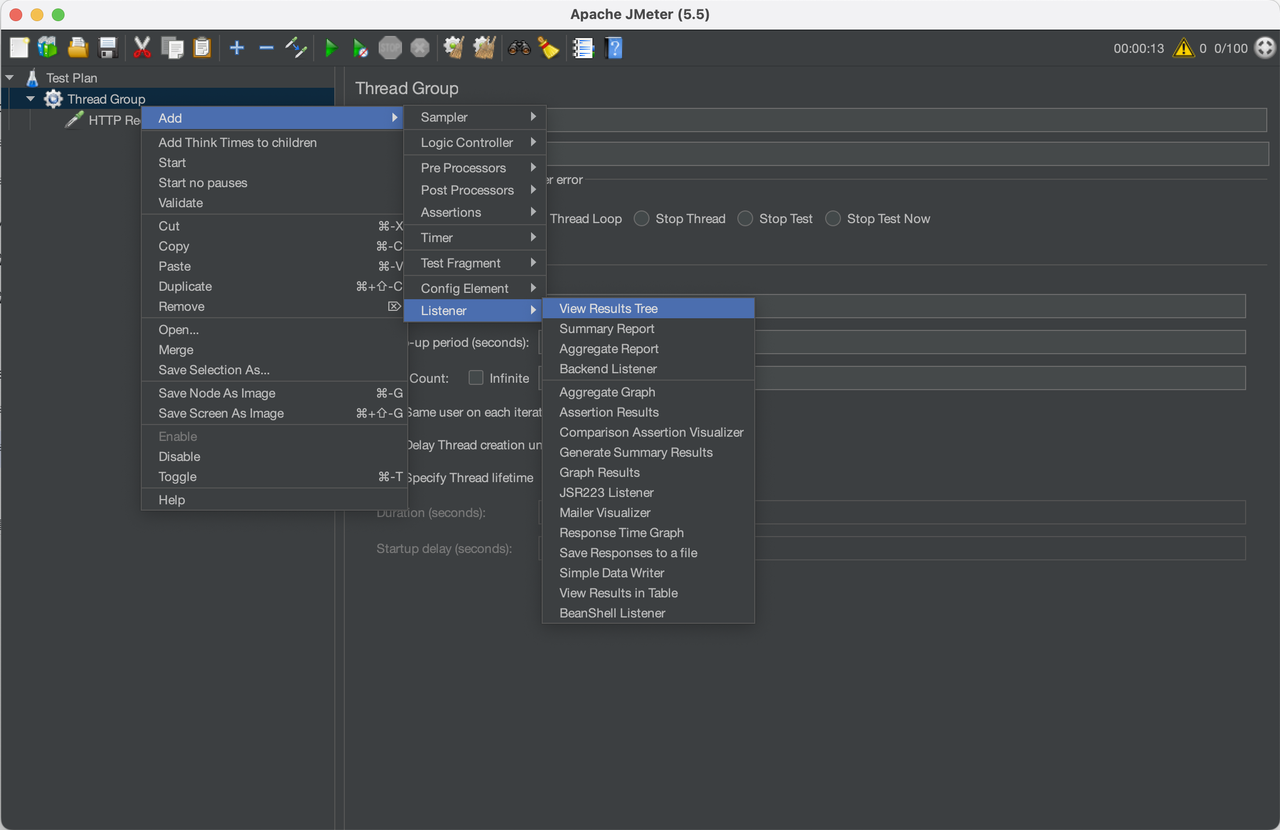Click the New test plan icon
The width and height of the screenshot is (1280, 830).
19,47
